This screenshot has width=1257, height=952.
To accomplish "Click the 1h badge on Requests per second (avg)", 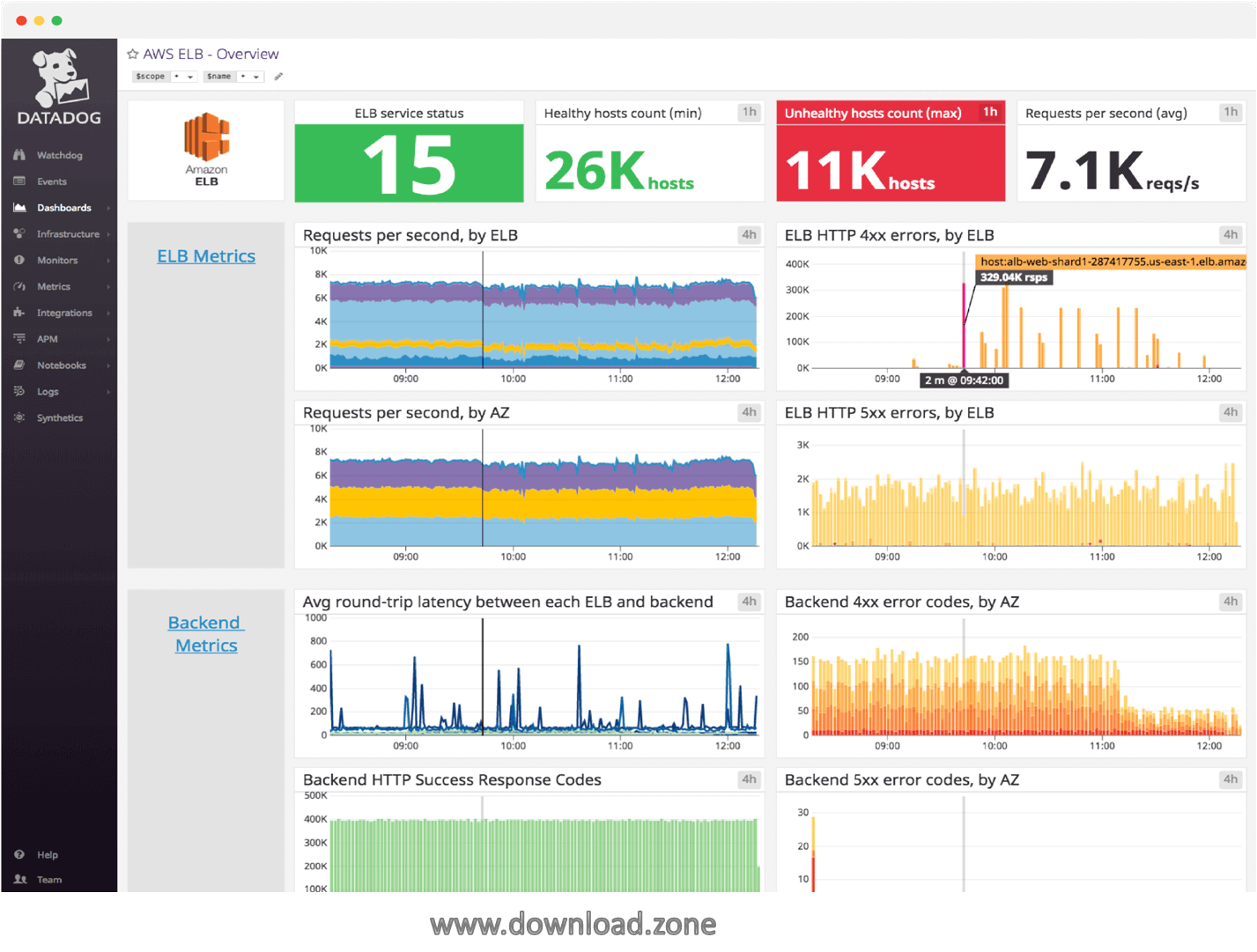I will click(x=1231, y=112).
